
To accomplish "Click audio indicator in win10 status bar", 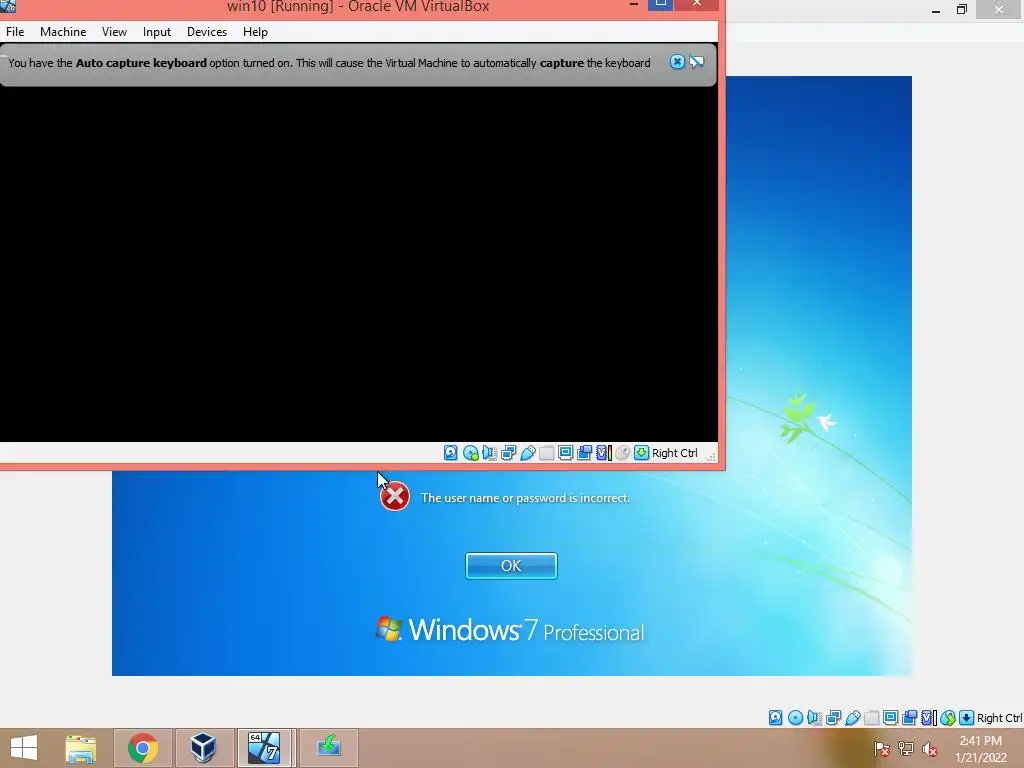I will tap(489, 453).
